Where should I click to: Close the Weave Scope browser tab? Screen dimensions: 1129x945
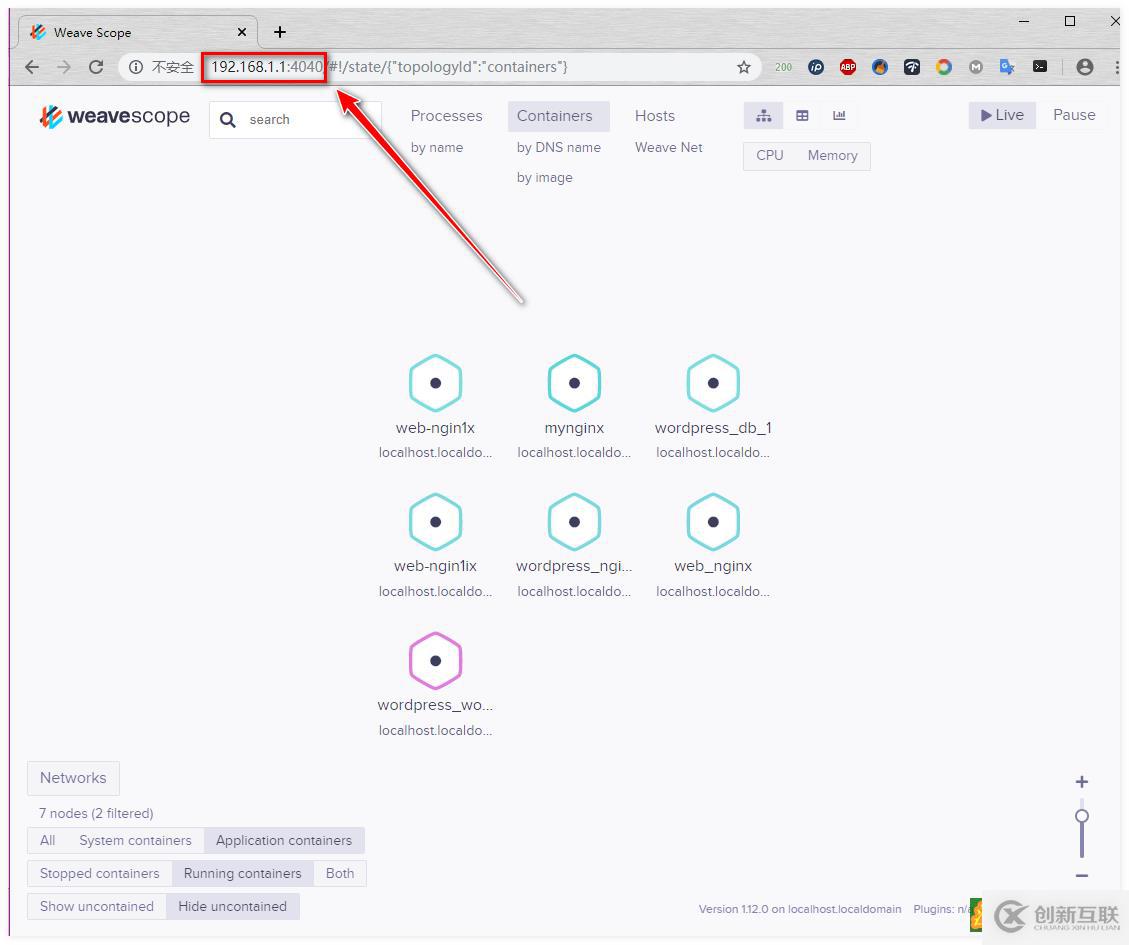(x=242, y=32)
